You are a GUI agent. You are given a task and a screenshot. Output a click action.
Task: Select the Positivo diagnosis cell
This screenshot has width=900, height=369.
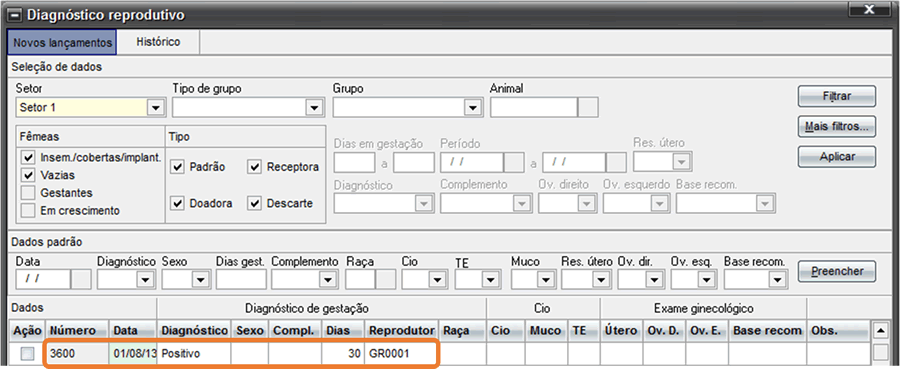pos(194,354)
